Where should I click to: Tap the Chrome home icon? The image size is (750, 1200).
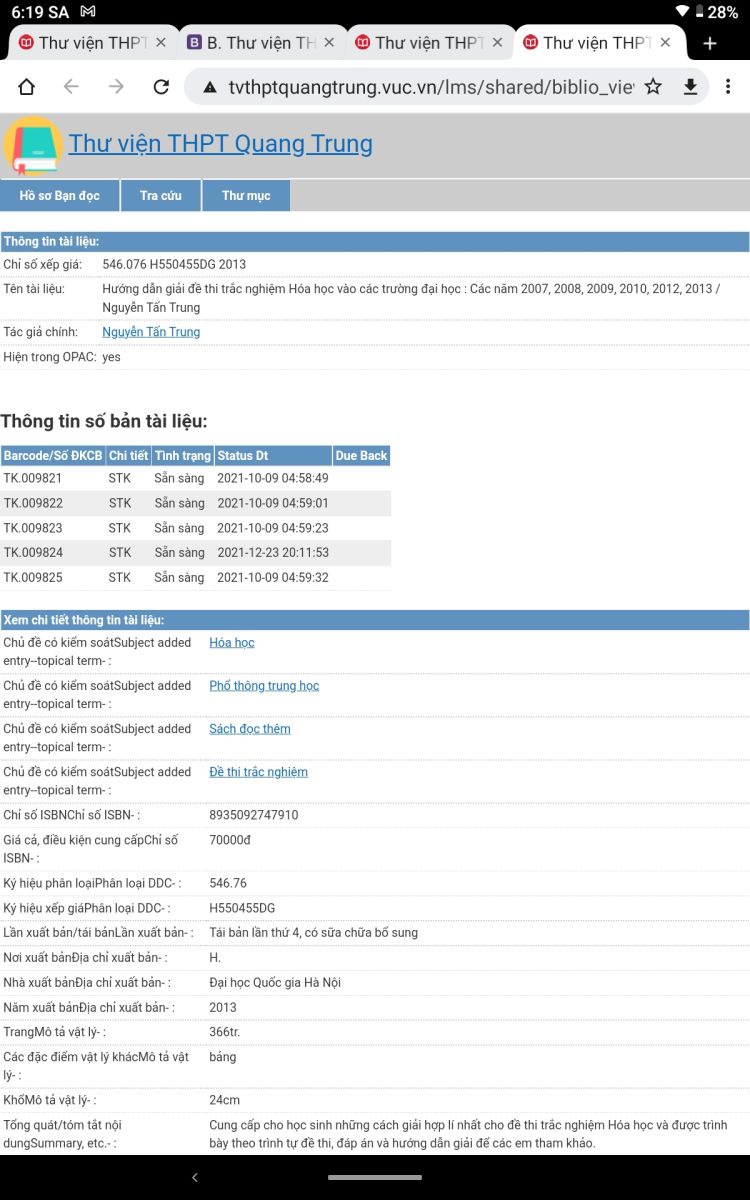27,87
